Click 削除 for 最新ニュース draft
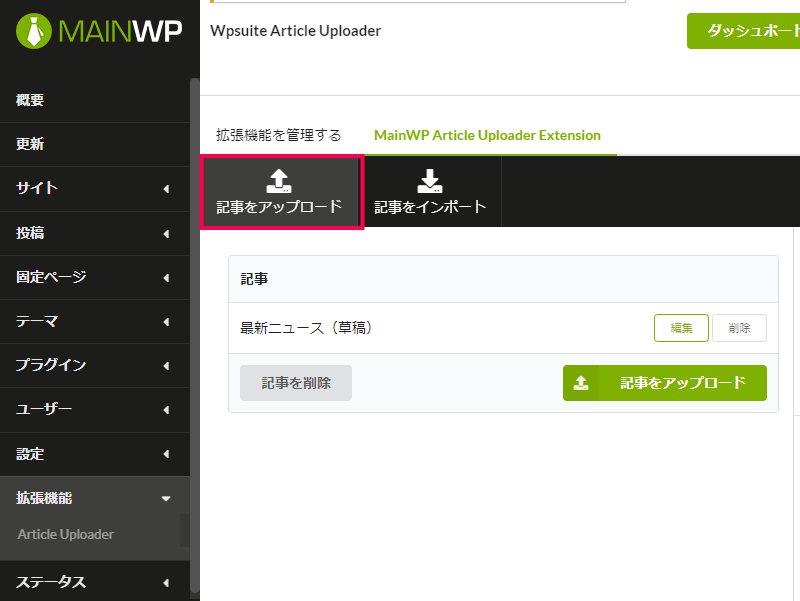Image resolution: width=800 pixels, height=601 pixels. click(739, 328)
